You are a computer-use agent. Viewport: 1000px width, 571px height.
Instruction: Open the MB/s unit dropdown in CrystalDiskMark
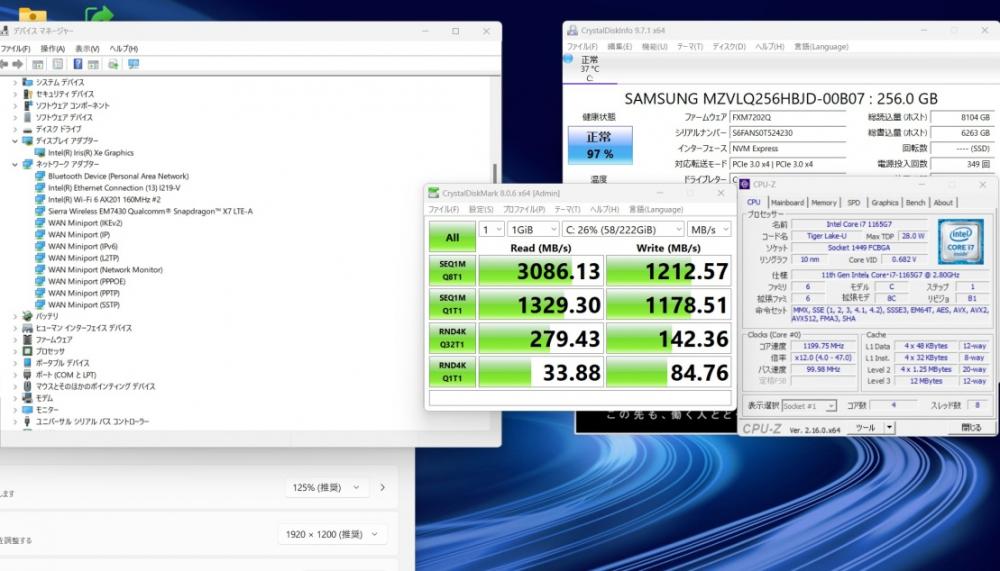tap(709, 230)
